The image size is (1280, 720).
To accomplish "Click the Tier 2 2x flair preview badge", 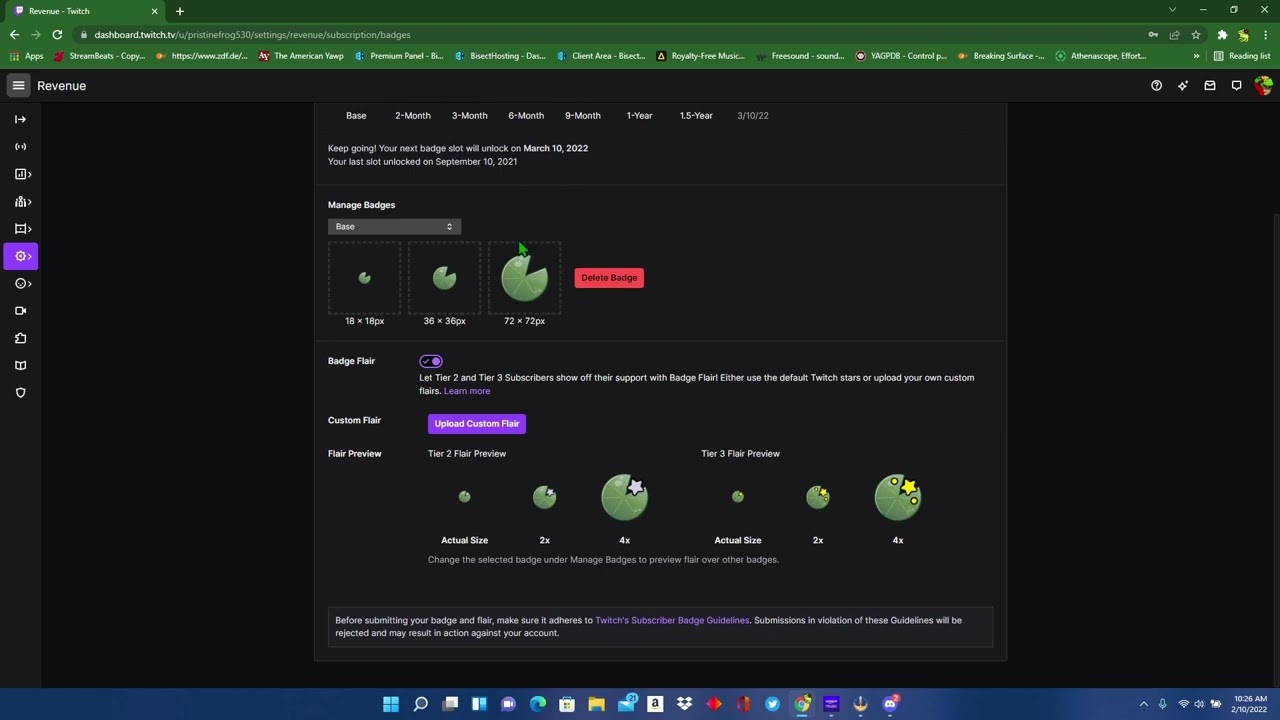I will pyautogui.click(x=545, y=497).
